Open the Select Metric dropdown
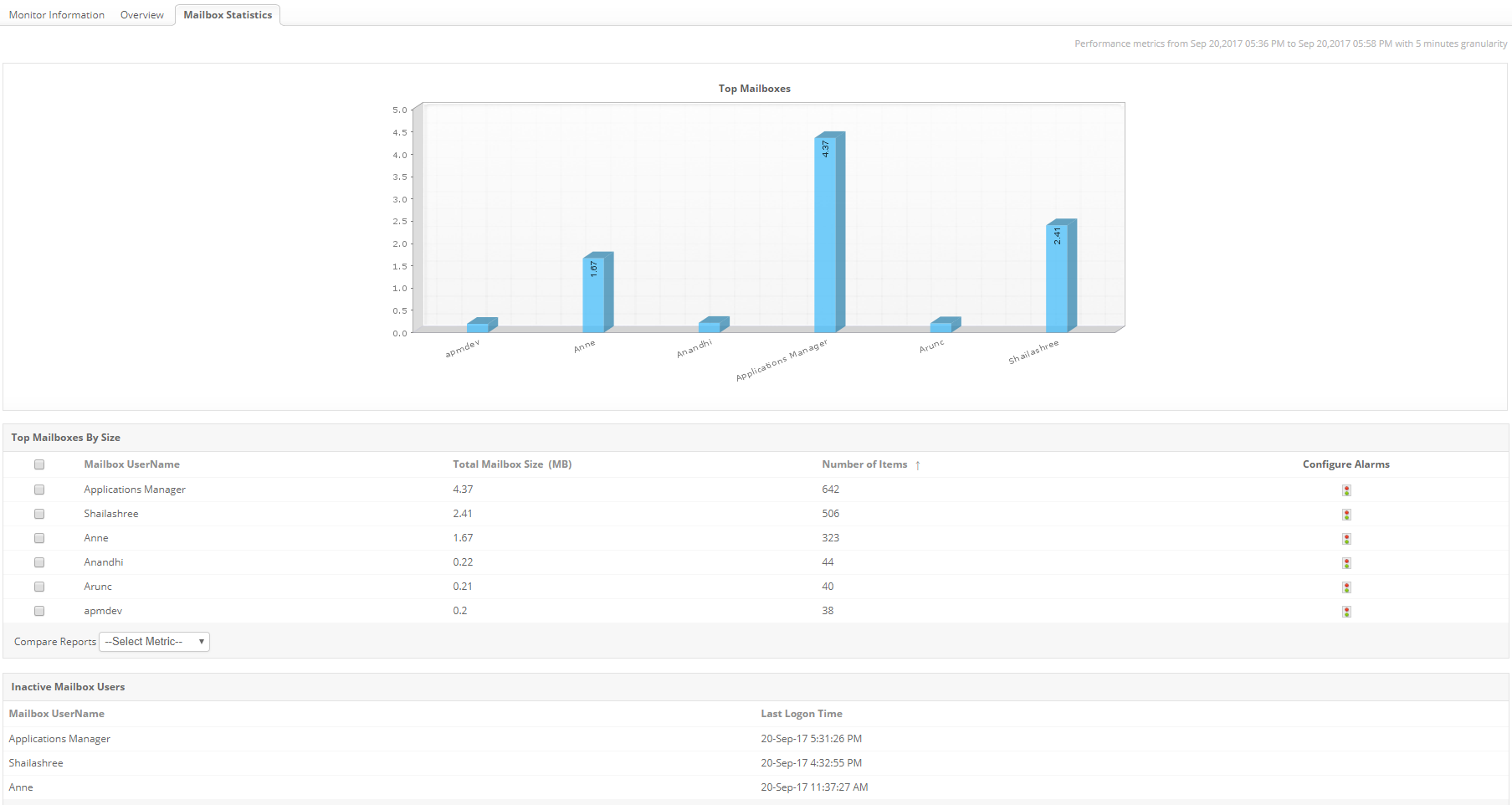 click(155, 642)
